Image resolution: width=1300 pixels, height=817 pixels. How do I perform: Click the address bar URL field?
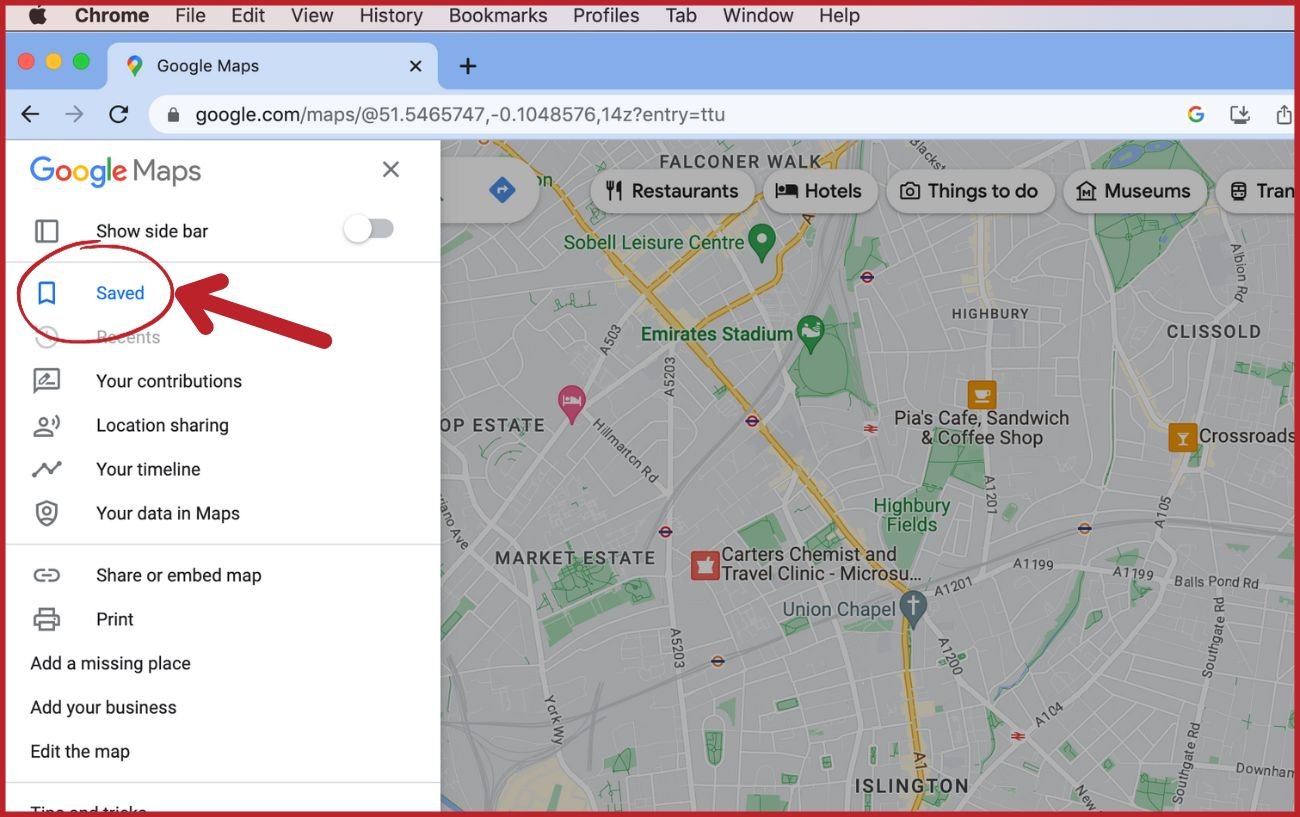tap(460, 115)
